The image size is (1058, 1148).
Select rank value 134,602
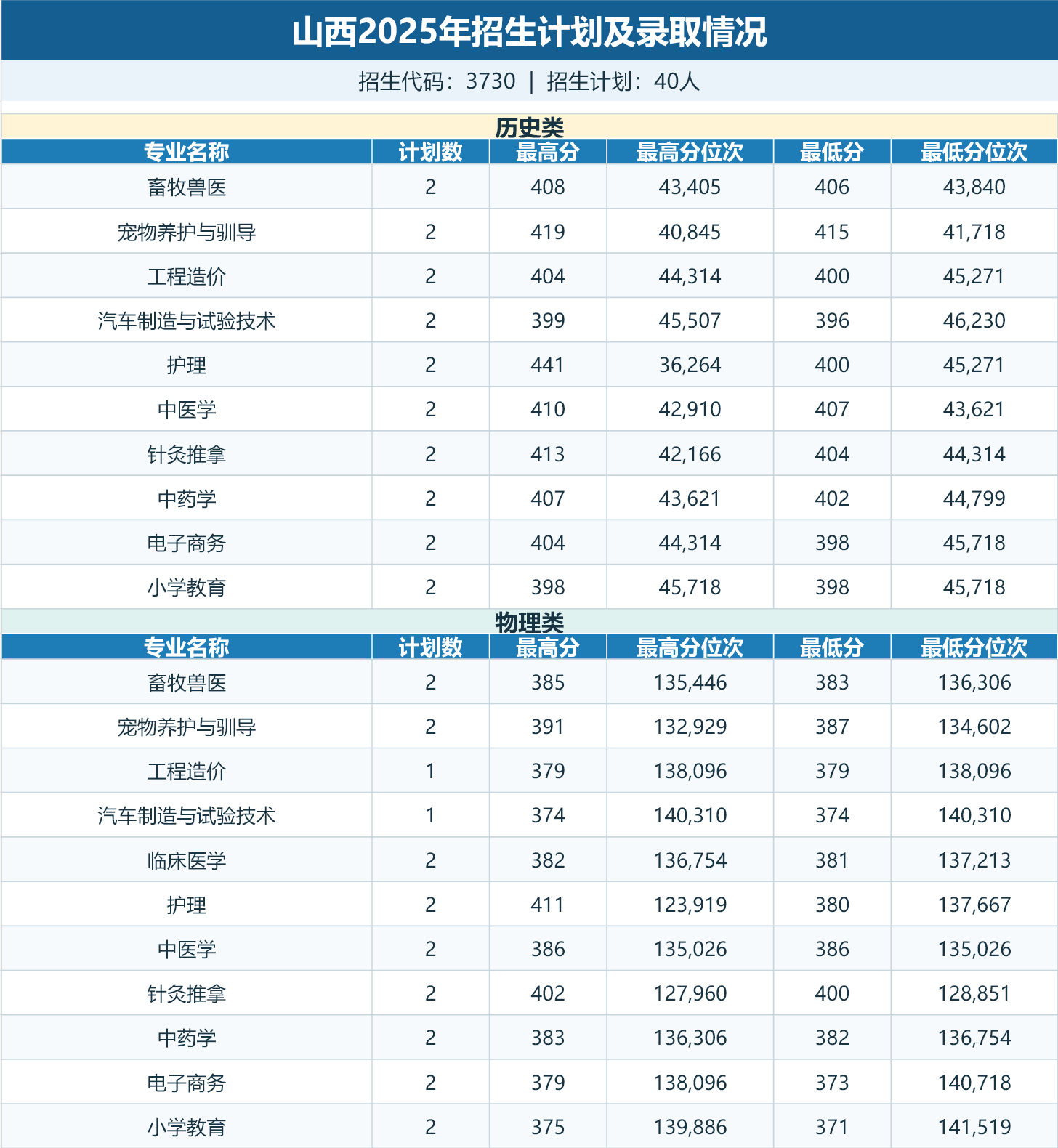[x=974, y=727]
